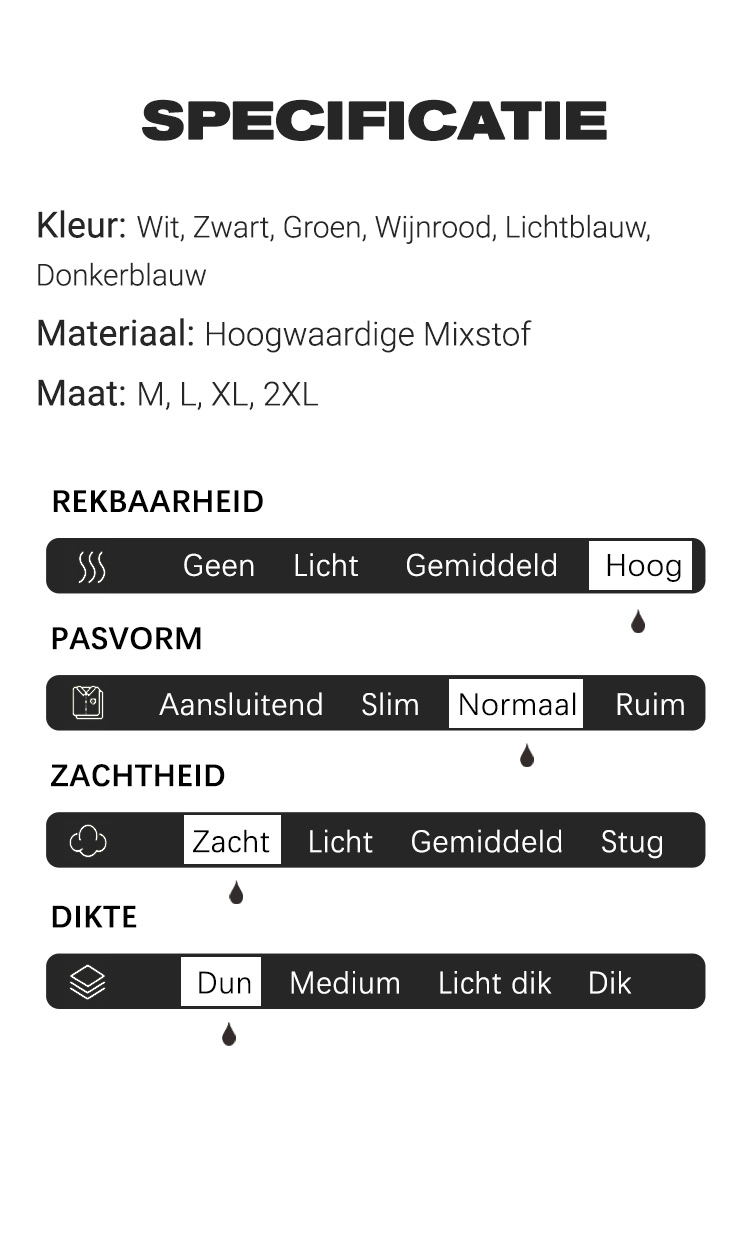The height and width of the screenshot is (1249, 750).
Task: Click the layers icon in Dikte bar
Action: coord(88,982)
